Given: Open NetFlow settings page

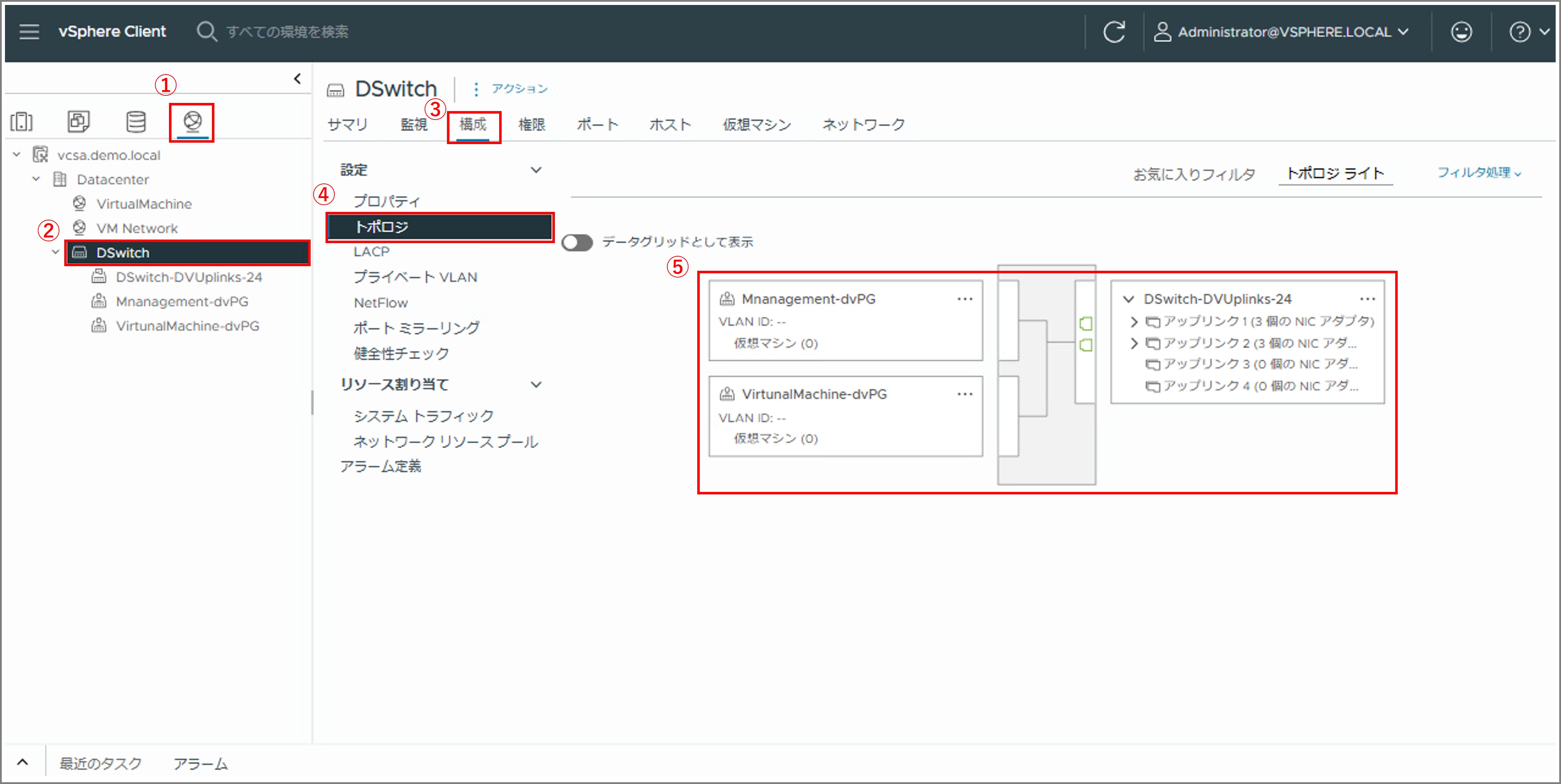Looking at the screenshot, I should (381, 302).
